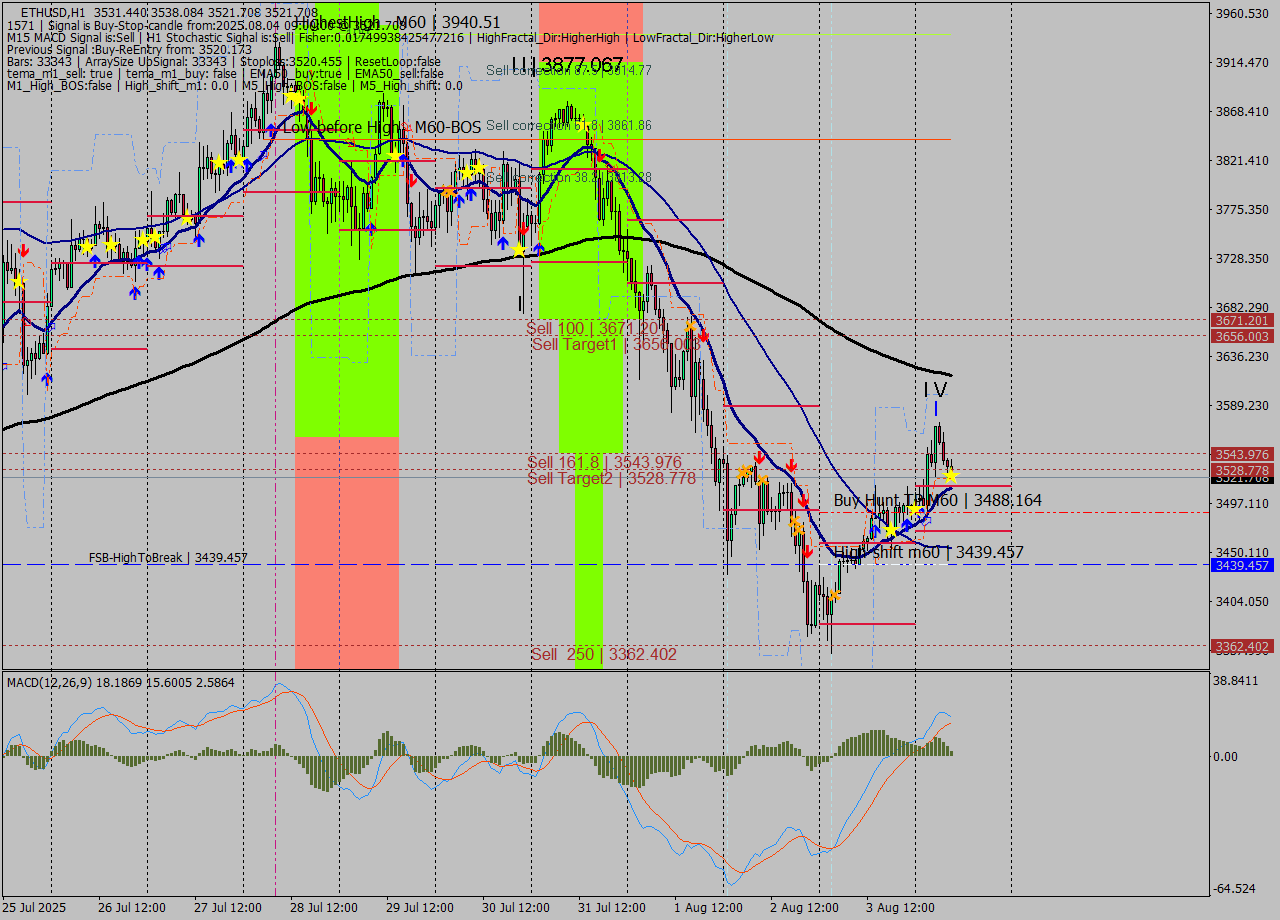The height and width of the screenshot is (920, 1280).
Task: Click the FSB-HighToBreak | 3439.457 label
Action: (x=168, y=558)
